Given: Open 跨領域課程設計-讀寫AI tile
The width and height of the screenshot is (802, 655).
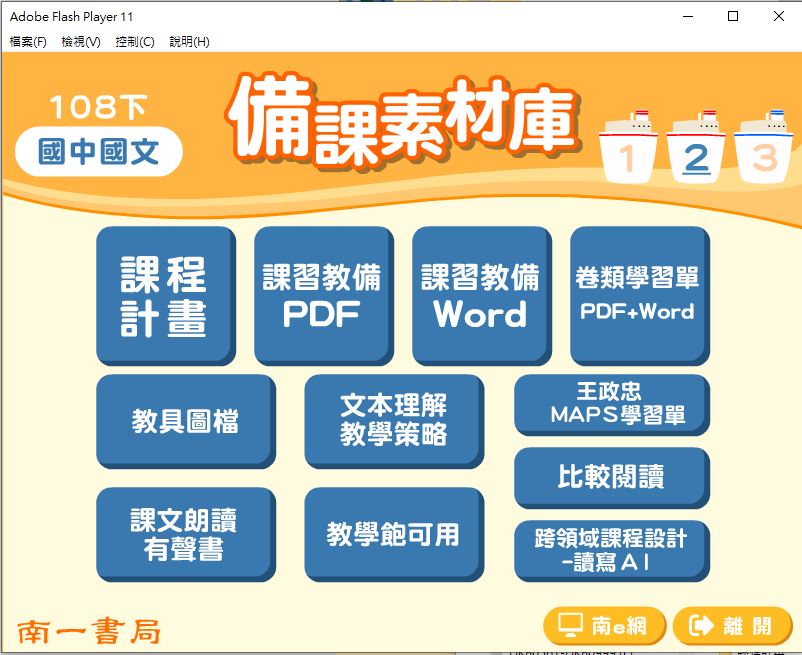Looking at the screenshot, I should coord(610,549).
